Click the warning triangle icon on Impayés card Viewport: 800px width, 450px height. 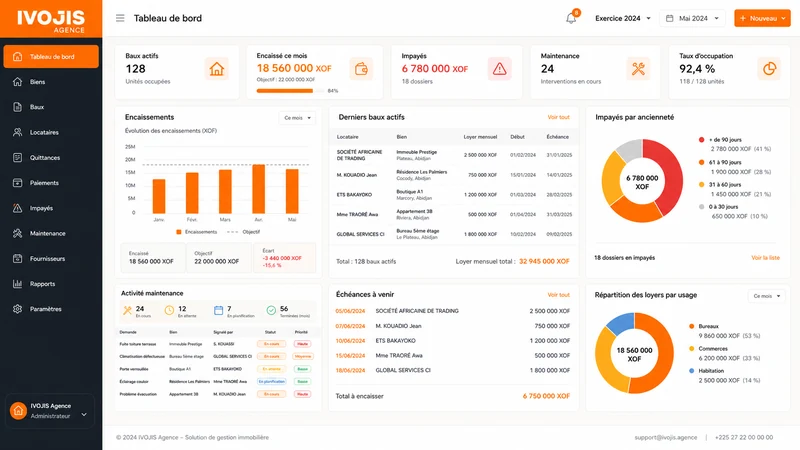pyautogui.click(x=499, y=69)
